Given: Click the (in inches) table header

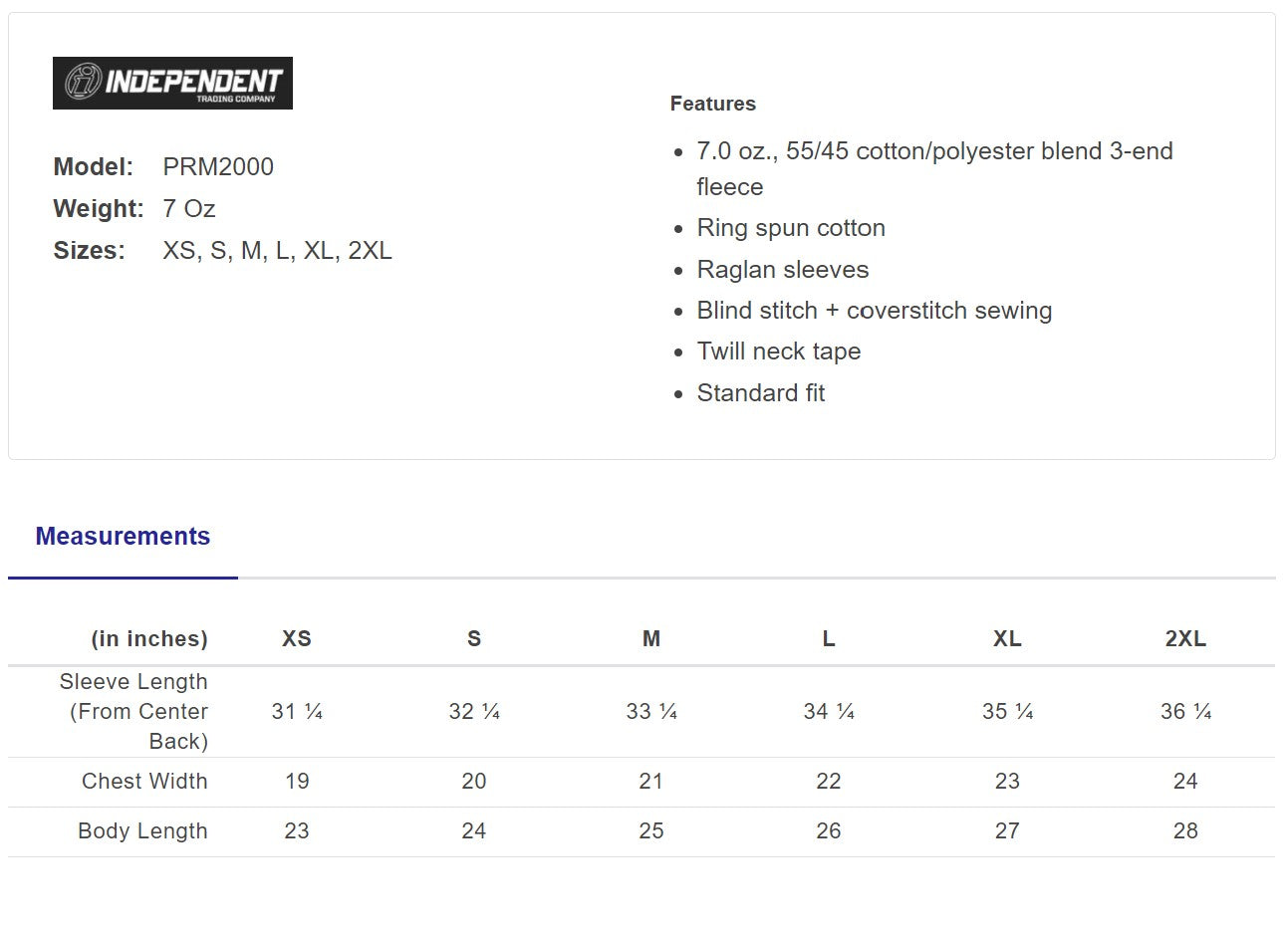Looking at the screenshot, I should point(149,639).
